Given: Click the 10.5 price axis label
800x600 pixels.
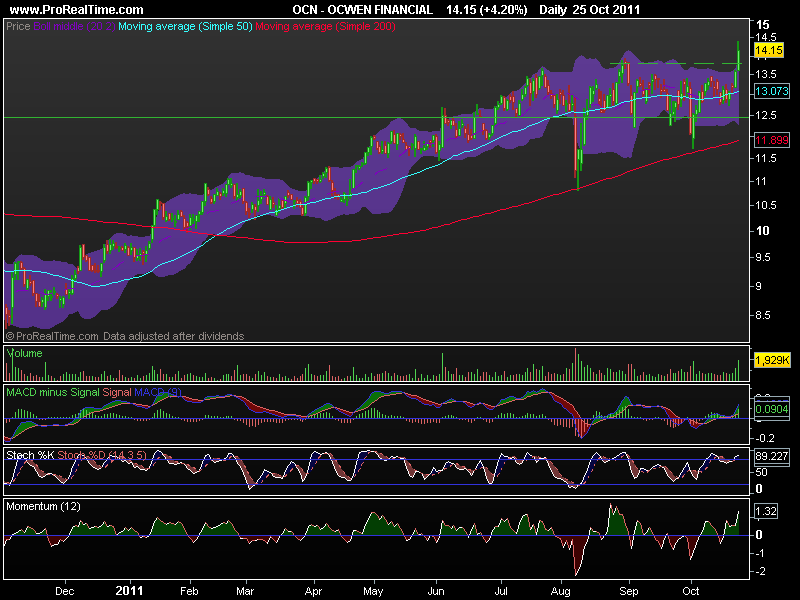Looking at the screenshot, I should [766, 205].
